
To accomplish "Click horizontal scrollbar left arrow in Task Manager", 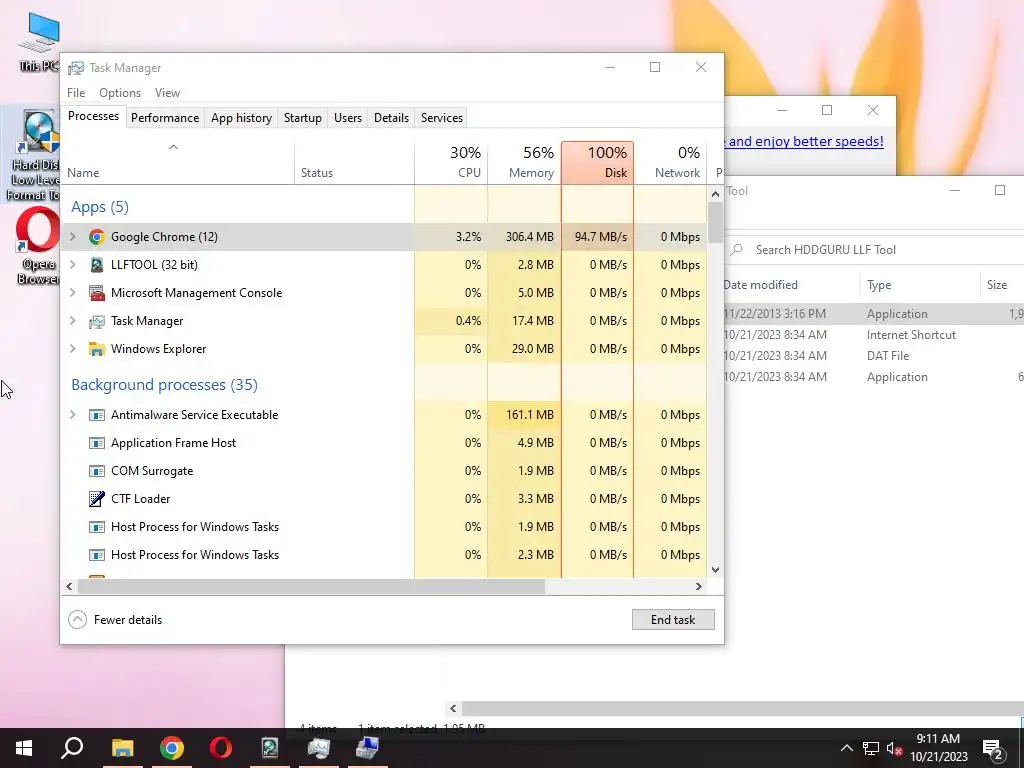I will tap(69, 586).
